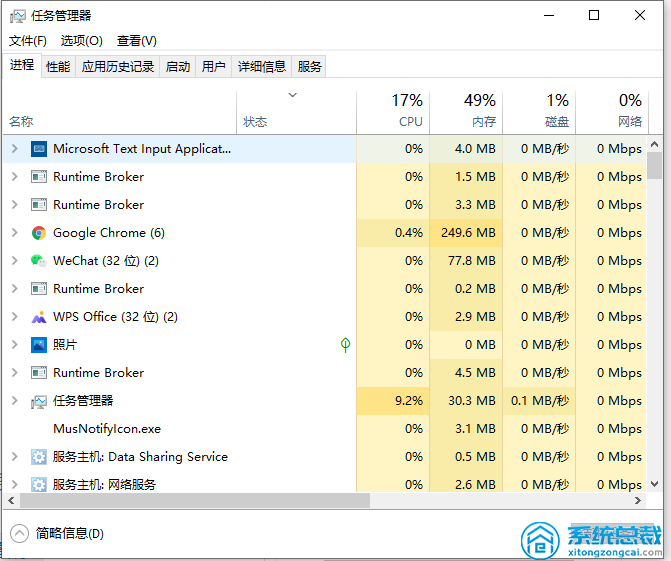Screen dimensions: 671x561
Task: Click the 249.6 MB memory value
Action: coord(469,233)
